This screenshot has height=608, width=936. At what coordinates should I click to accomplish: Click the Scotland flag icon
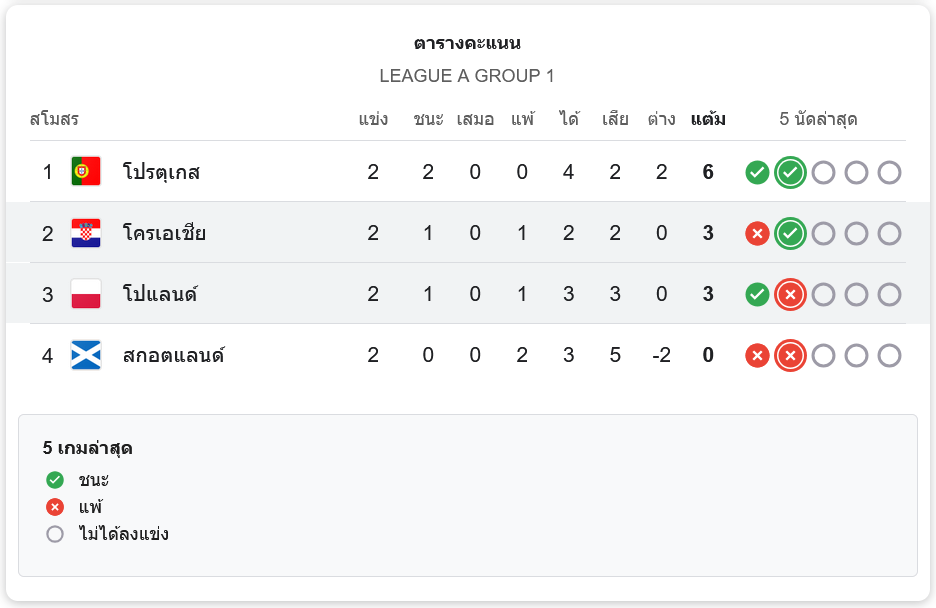[x=86, y=355]
